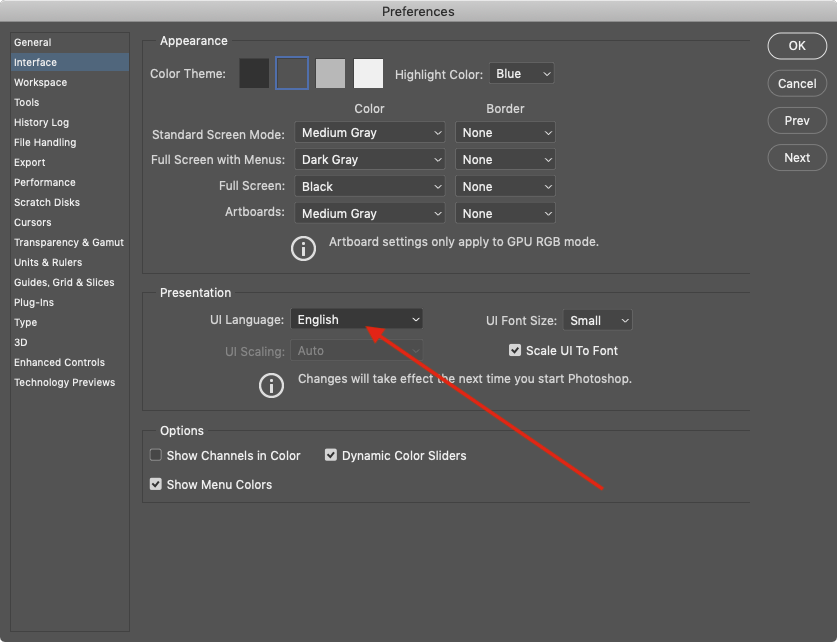Expand the UI Font Size dropdown
This screenshot has height=642, width=837.
tap(597, 320)
